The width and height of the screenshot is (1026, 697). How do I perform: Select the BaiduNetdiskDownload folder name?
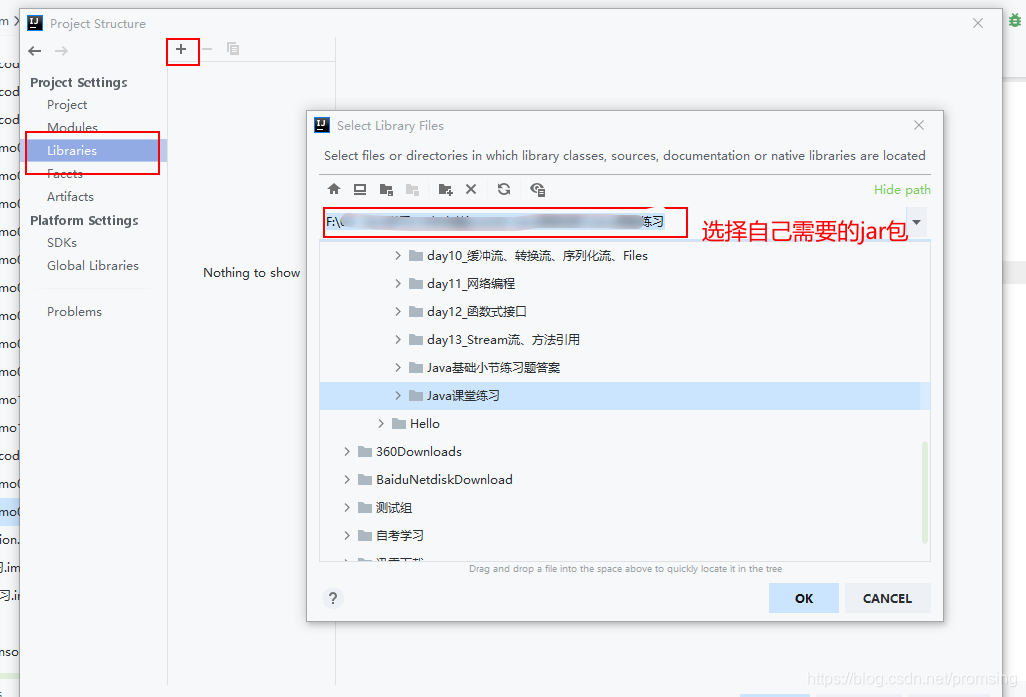[x=444, y=480]
